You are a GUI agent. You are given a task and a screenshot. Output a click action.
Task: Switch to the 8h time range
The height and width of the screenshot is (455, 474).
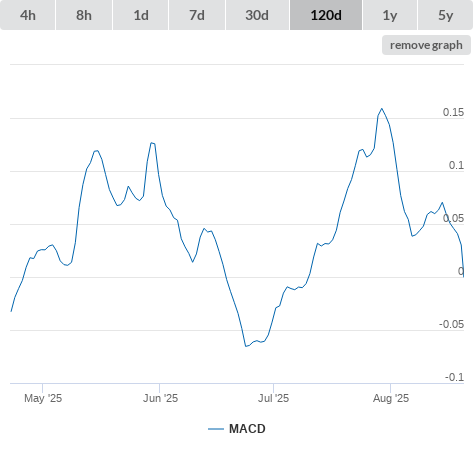pyautogui.click(x=84, y=15)
